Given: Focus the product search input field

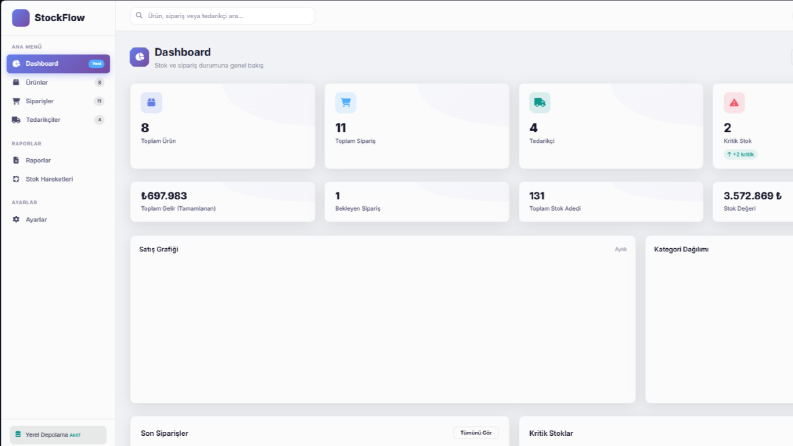Looking at the screenshot, I should tap(223, 16).
